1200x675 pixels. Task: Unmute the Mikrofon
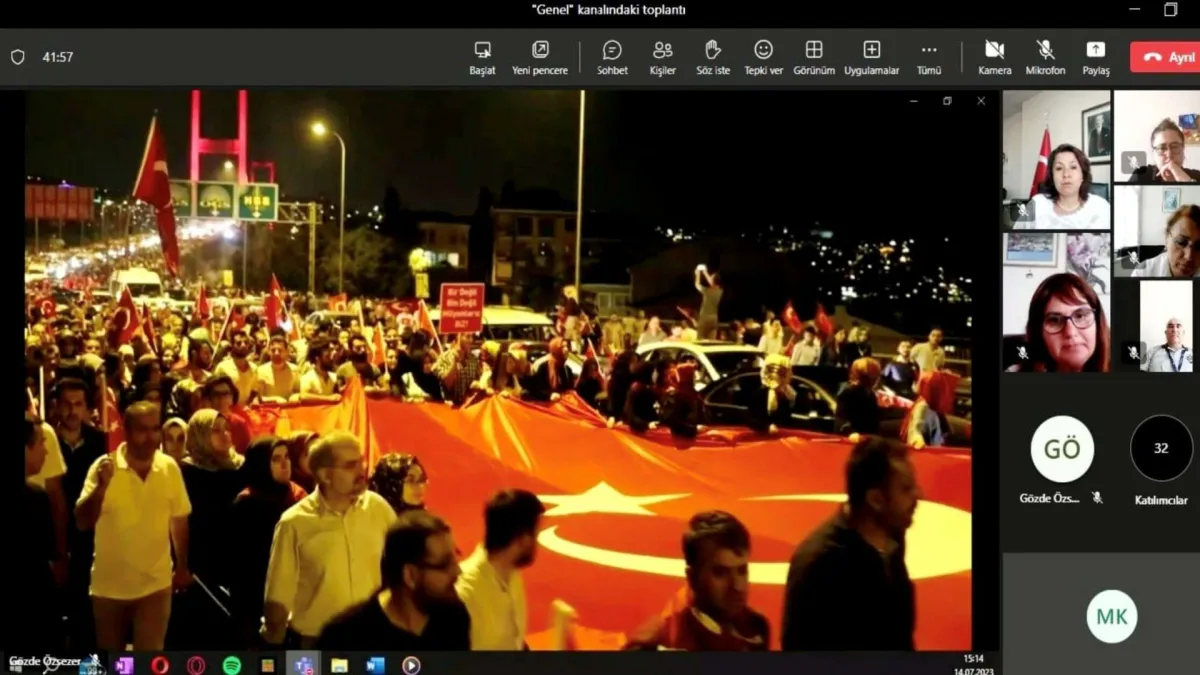[1045, 57]
